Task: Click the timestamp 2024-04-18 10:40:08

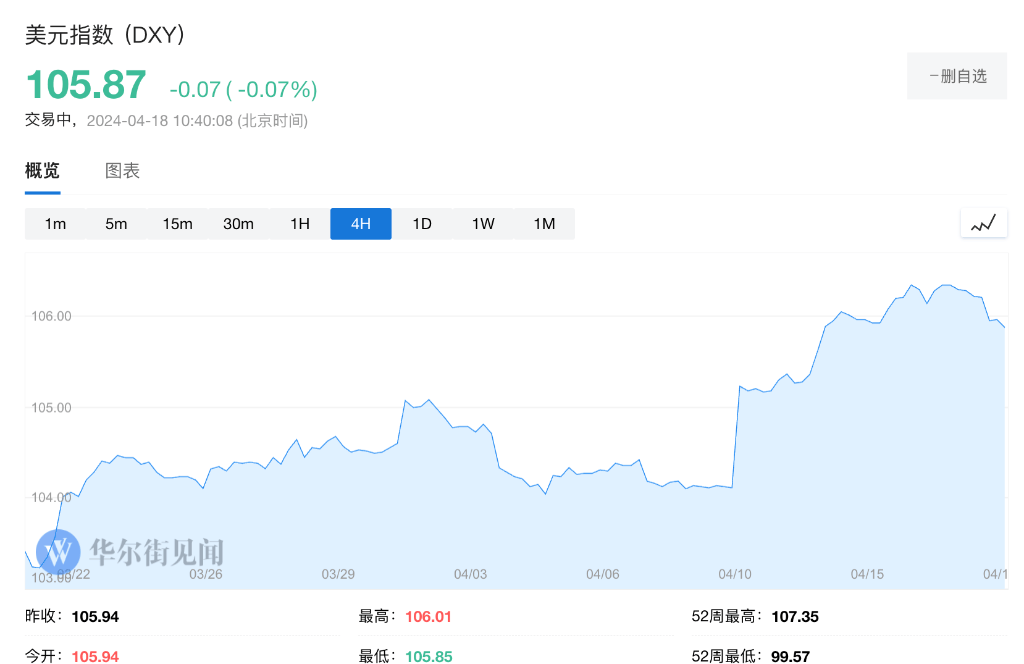Action: coord(160,121)
